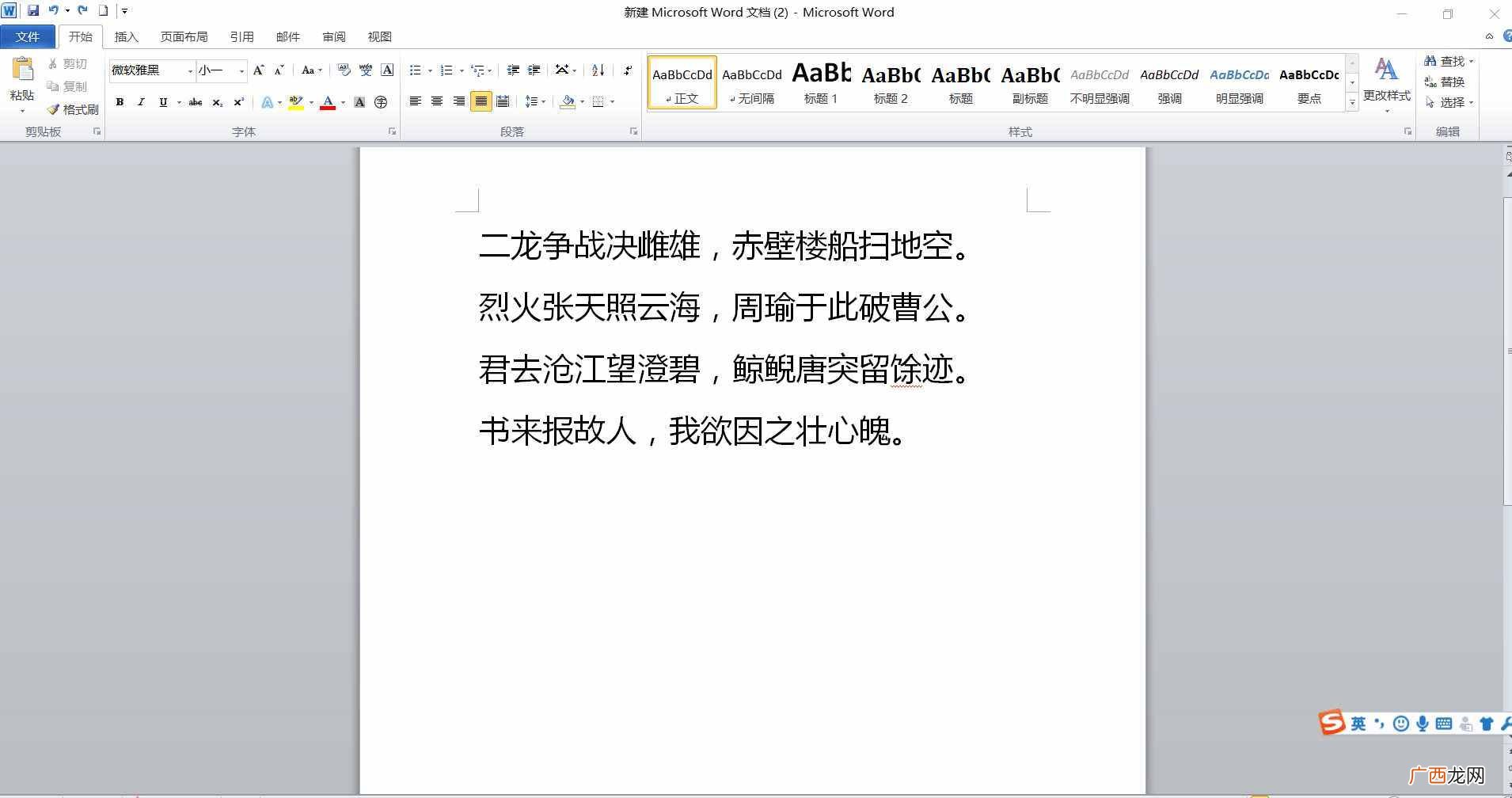Viewport: 1512px width, 798px height.
Task: Open the font size dropdown 小一
Action: click(x=241, y=71)
